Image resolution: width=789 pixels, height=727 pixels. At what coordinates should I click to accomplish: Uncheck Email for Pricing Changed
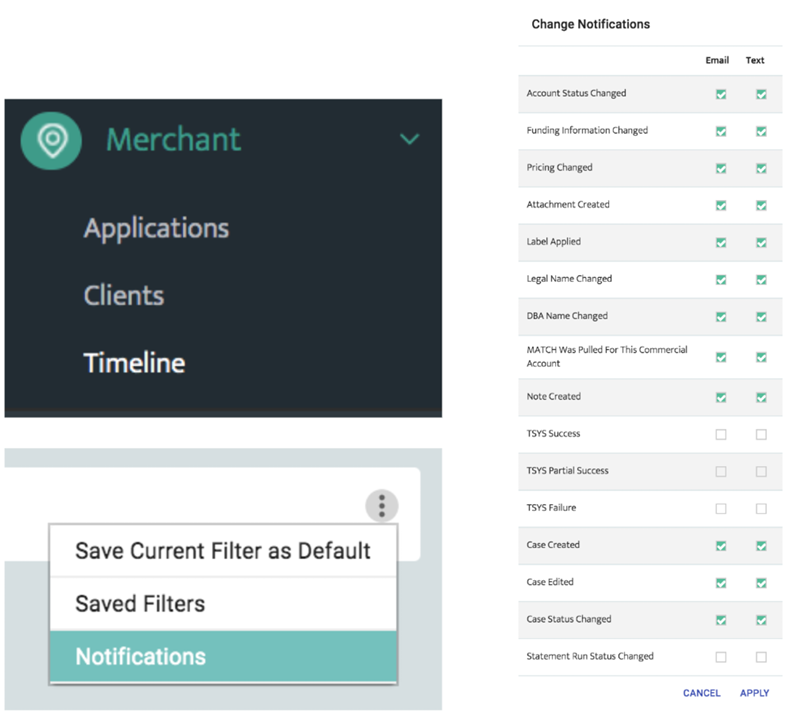click(x=721, y=168)
